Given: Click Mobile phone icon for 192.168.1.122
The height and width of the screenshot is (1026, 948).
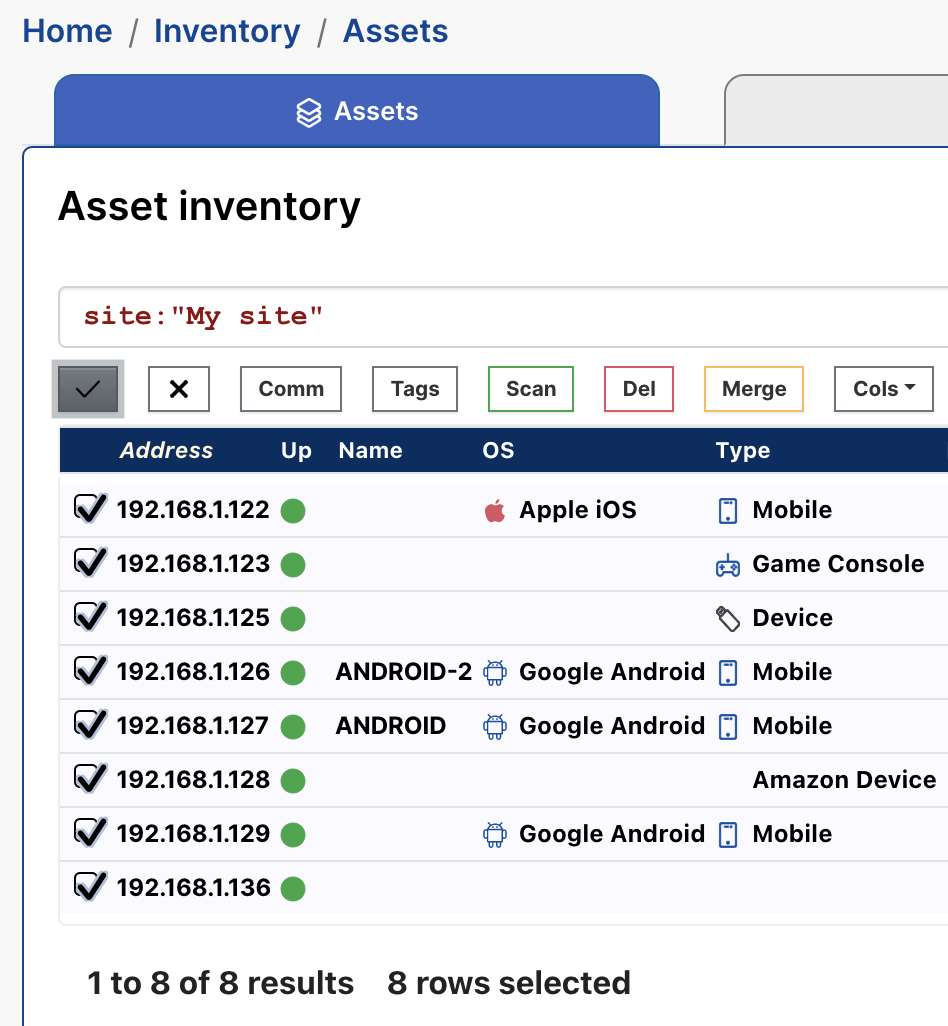Looking at the screenshot, I should (728, 511).
